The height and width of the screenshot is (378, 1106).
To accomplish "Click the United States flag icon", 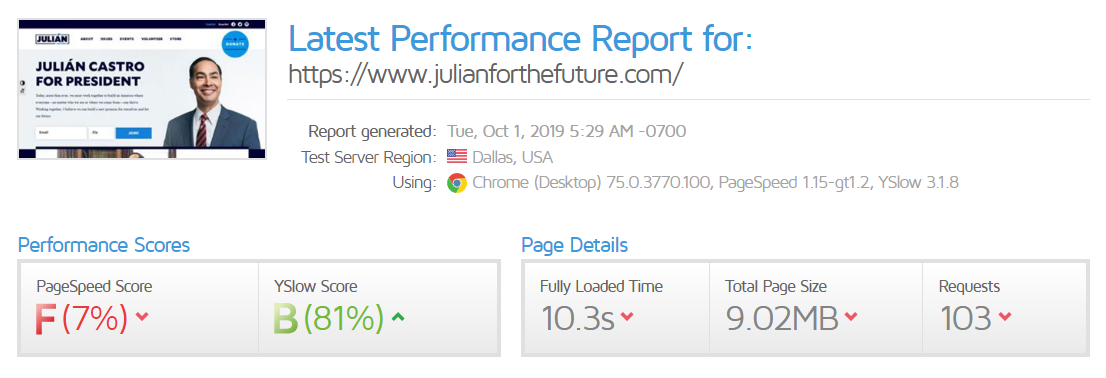I will [457, 157].
